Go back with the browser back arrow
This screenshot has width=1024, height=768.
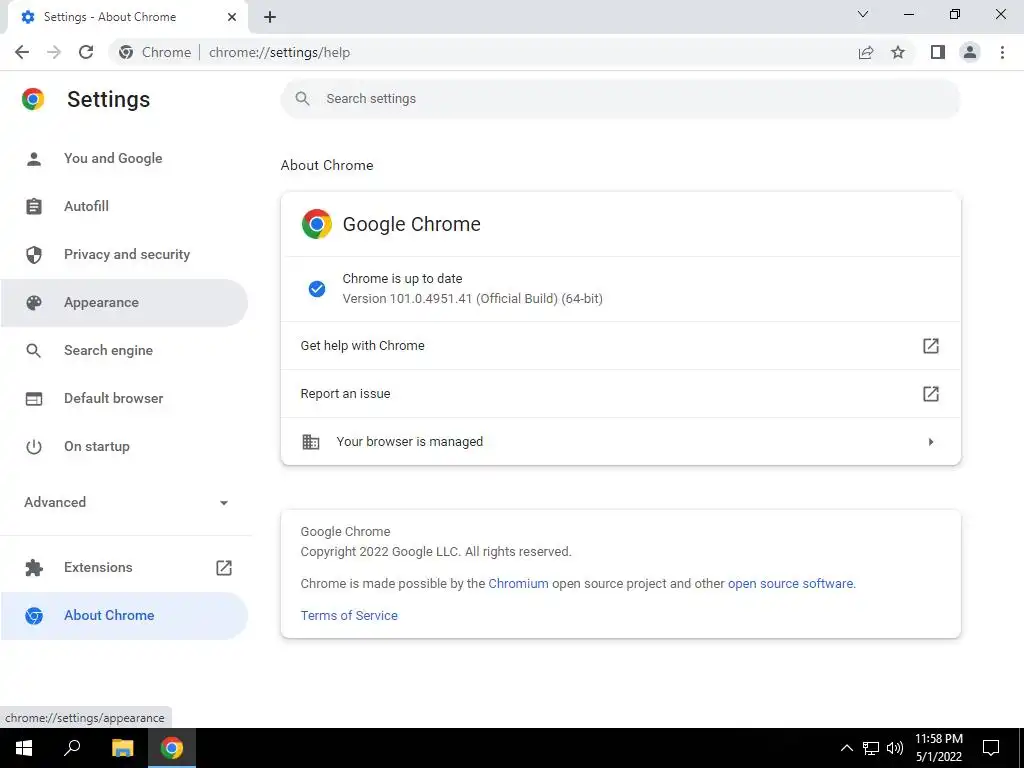pyautogui.click(x=22, y=52)
